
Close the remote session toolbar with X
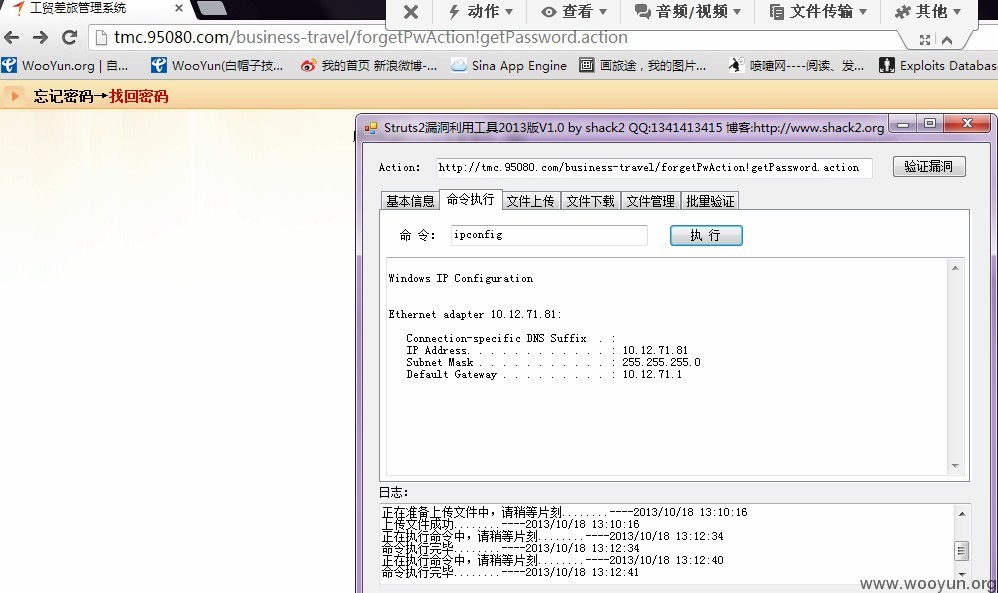click(x=411, y=11)
